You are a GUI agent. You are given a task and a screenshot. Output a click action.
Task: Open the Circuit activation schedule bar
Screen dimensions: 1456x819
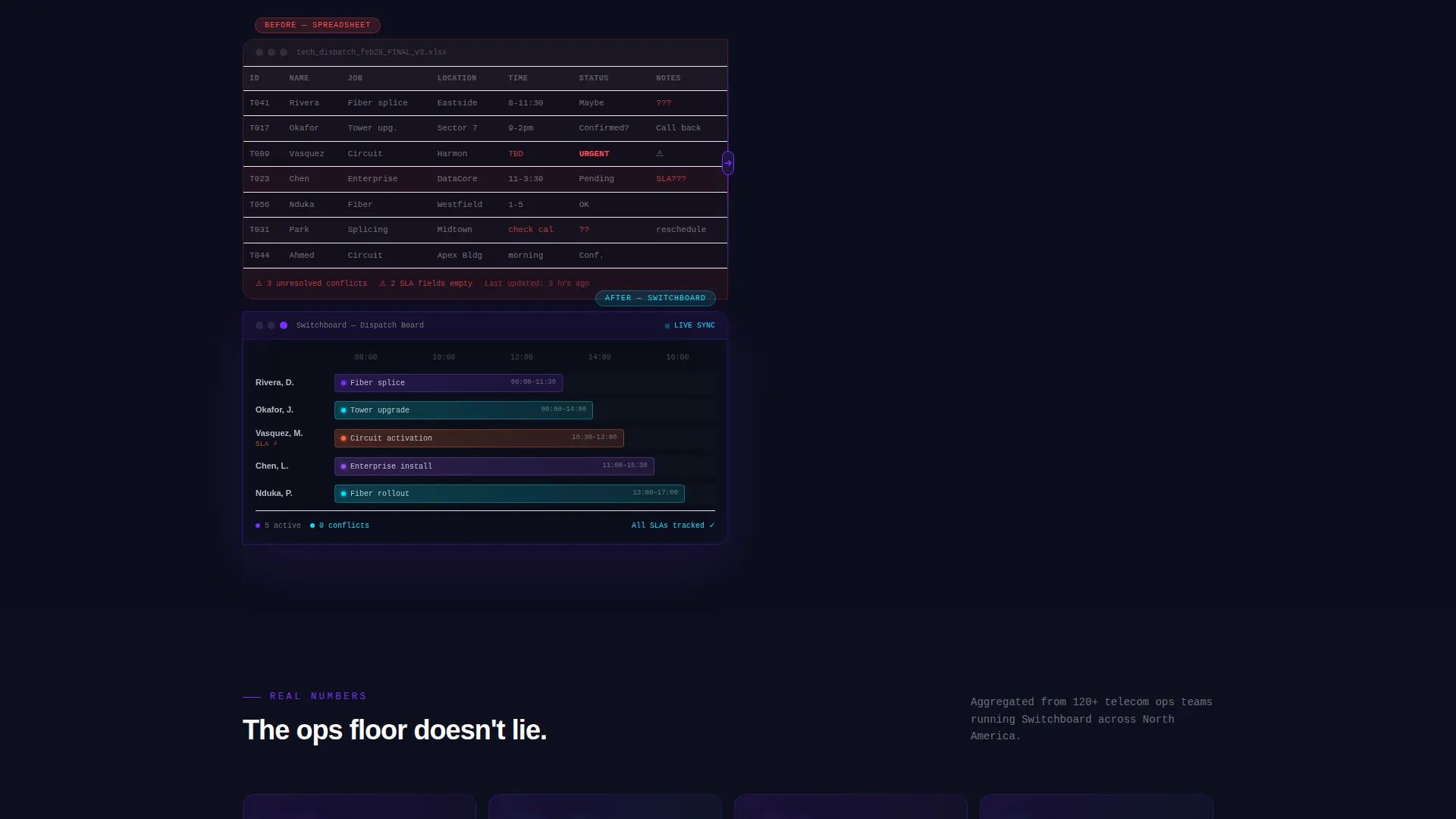point(479,438)
